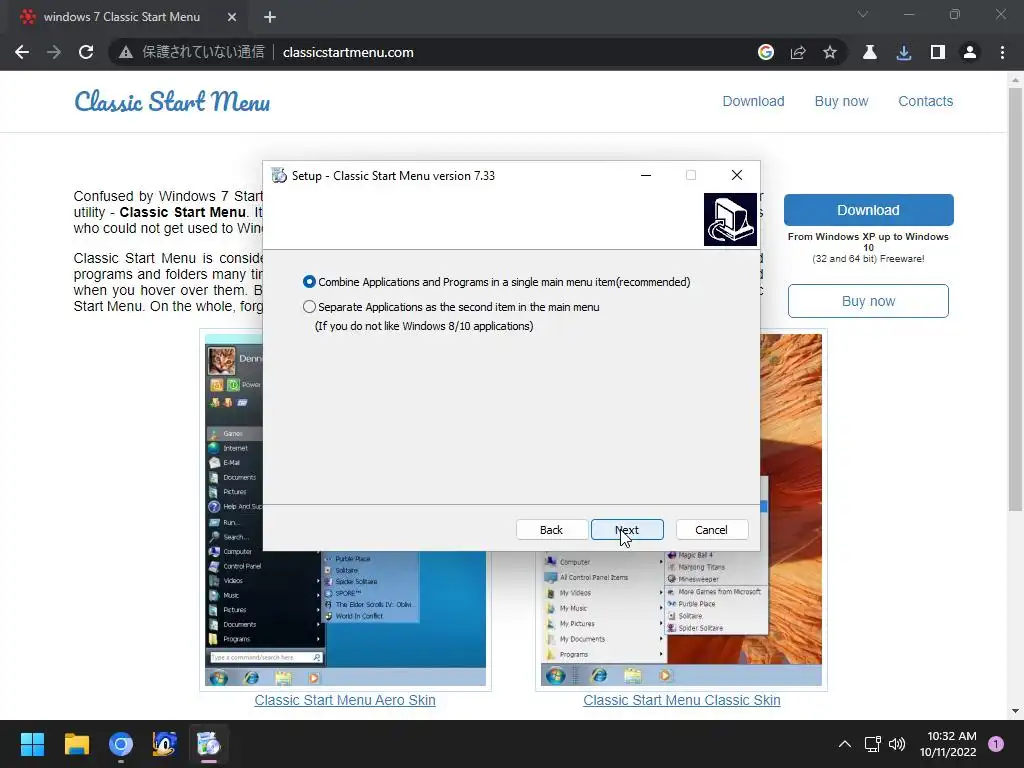Open the Chrome Labs flask icon
The image size is (1024, 768).
(x=869, y=52)
